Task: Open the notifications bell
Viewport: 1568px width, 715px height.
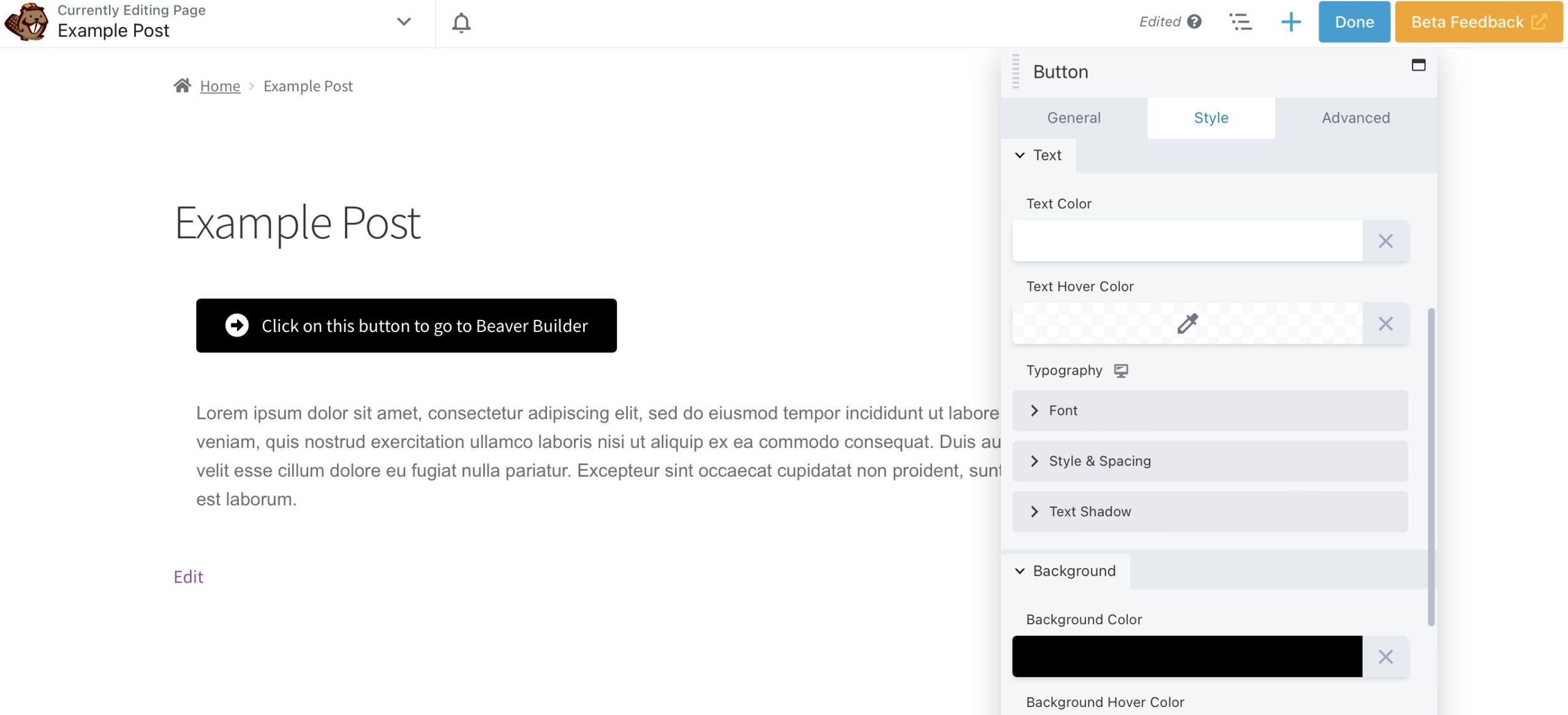Action: pos(461,23)
